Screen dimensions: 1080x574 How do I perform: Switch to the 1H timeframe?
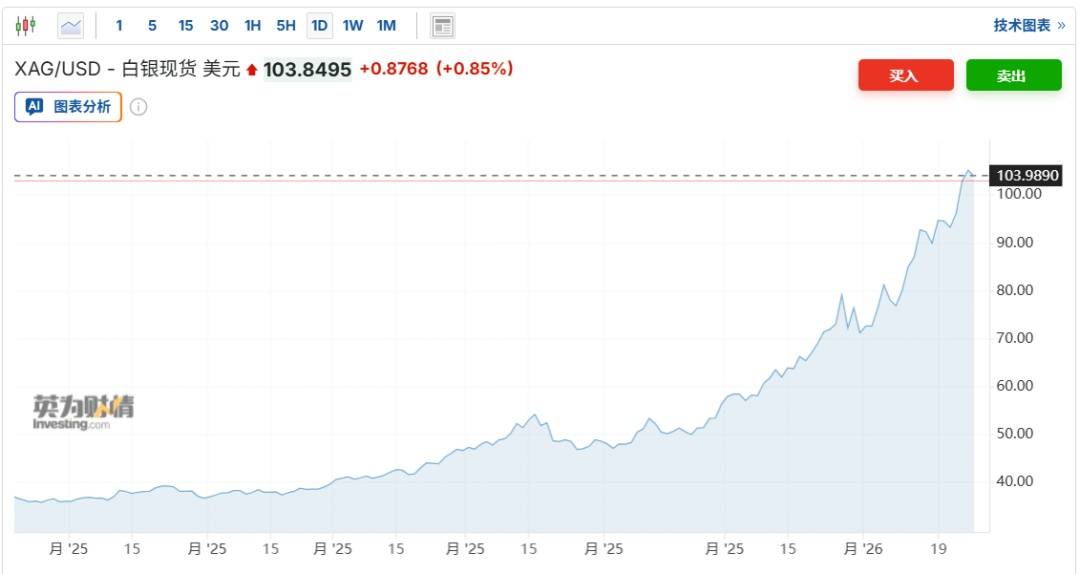click(253, 26)
